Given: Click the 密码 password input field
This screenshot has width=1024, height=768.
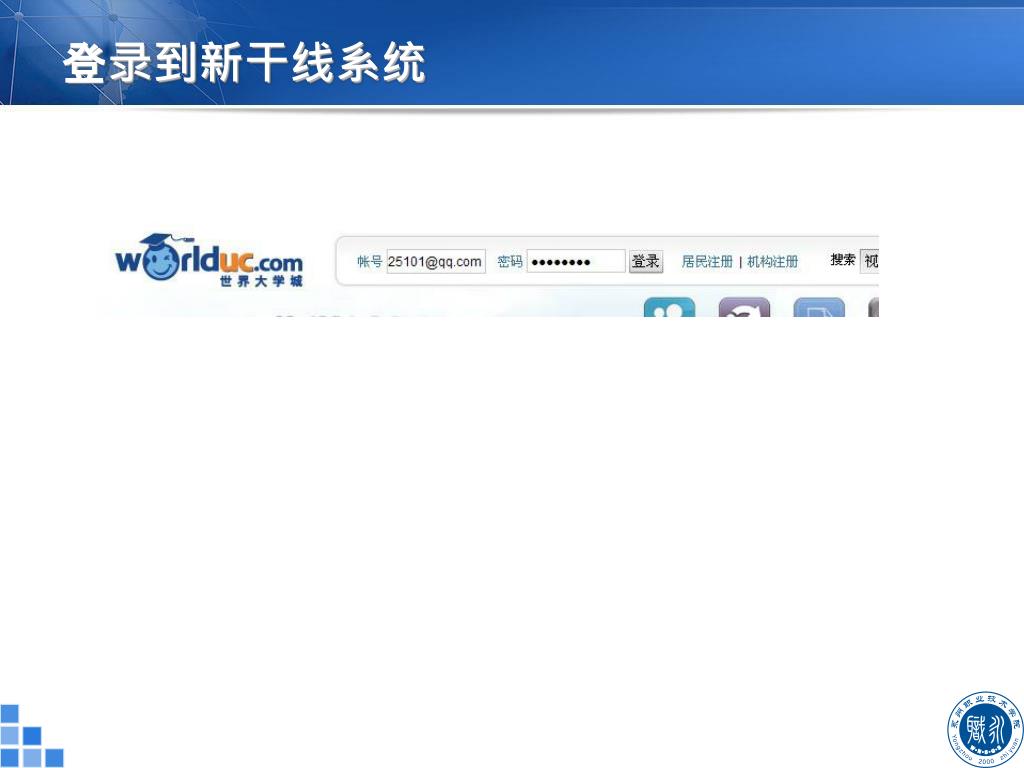Looking at the screenshot, I should (576, 261).
